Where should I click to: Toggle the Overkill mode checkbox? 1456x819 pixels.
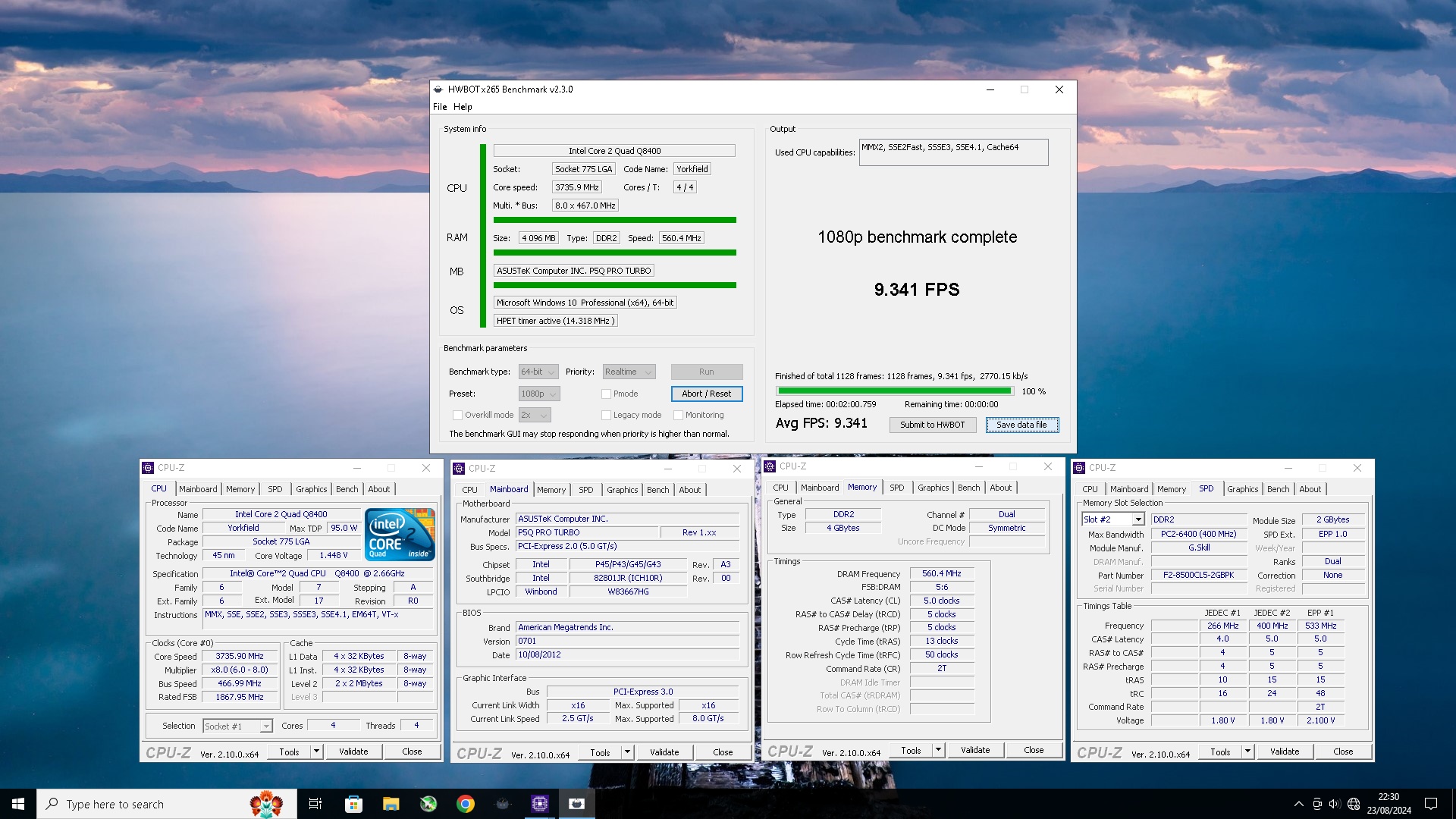tap(457, 415)
